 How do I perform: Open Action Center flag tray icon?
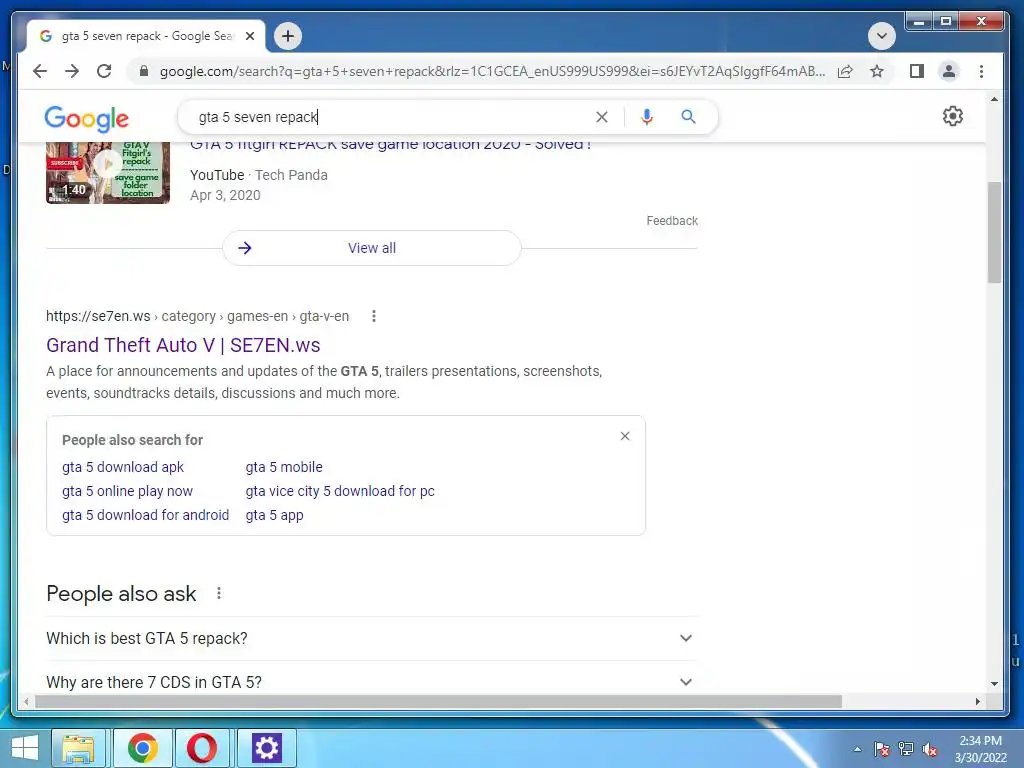coord(882,749)
